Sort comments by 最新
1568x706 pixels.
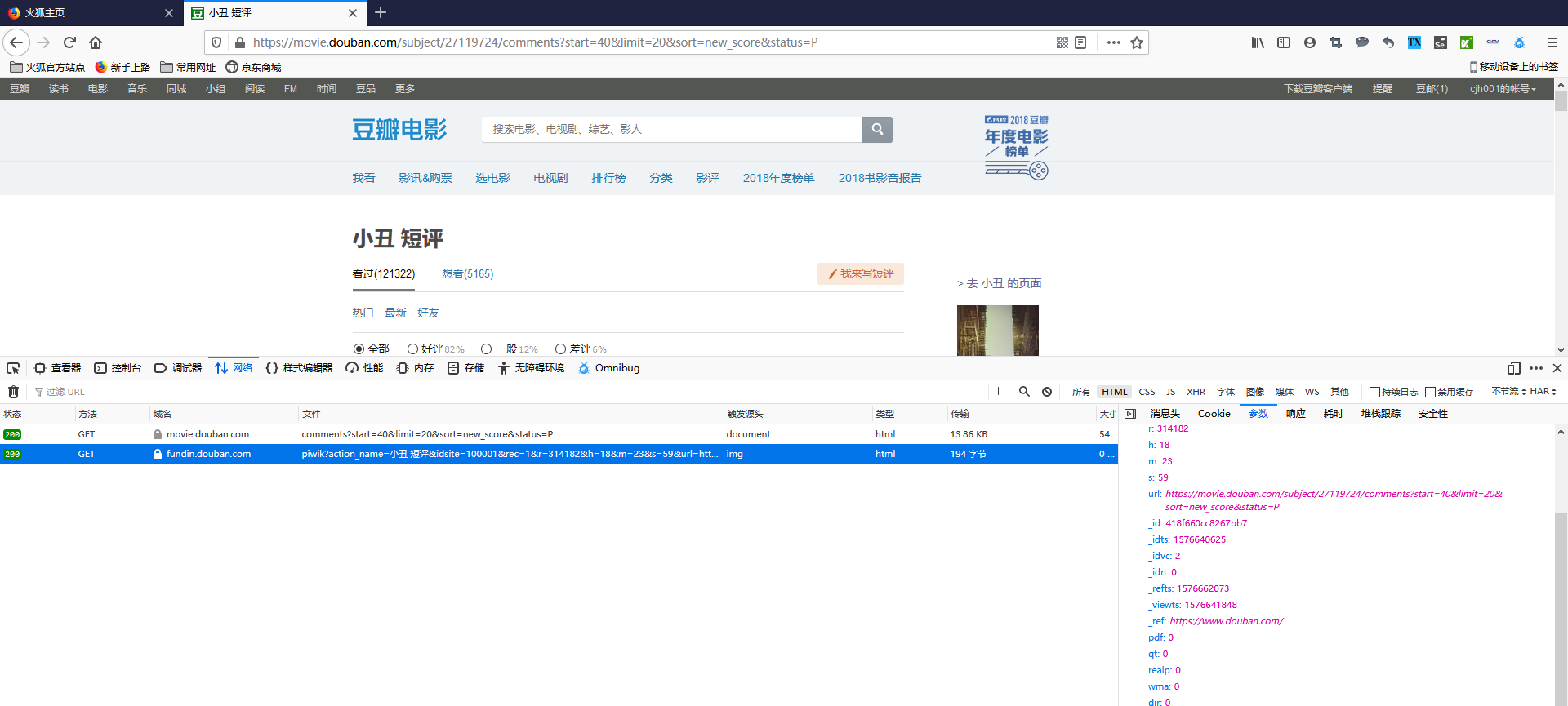(x=395, y=313)
